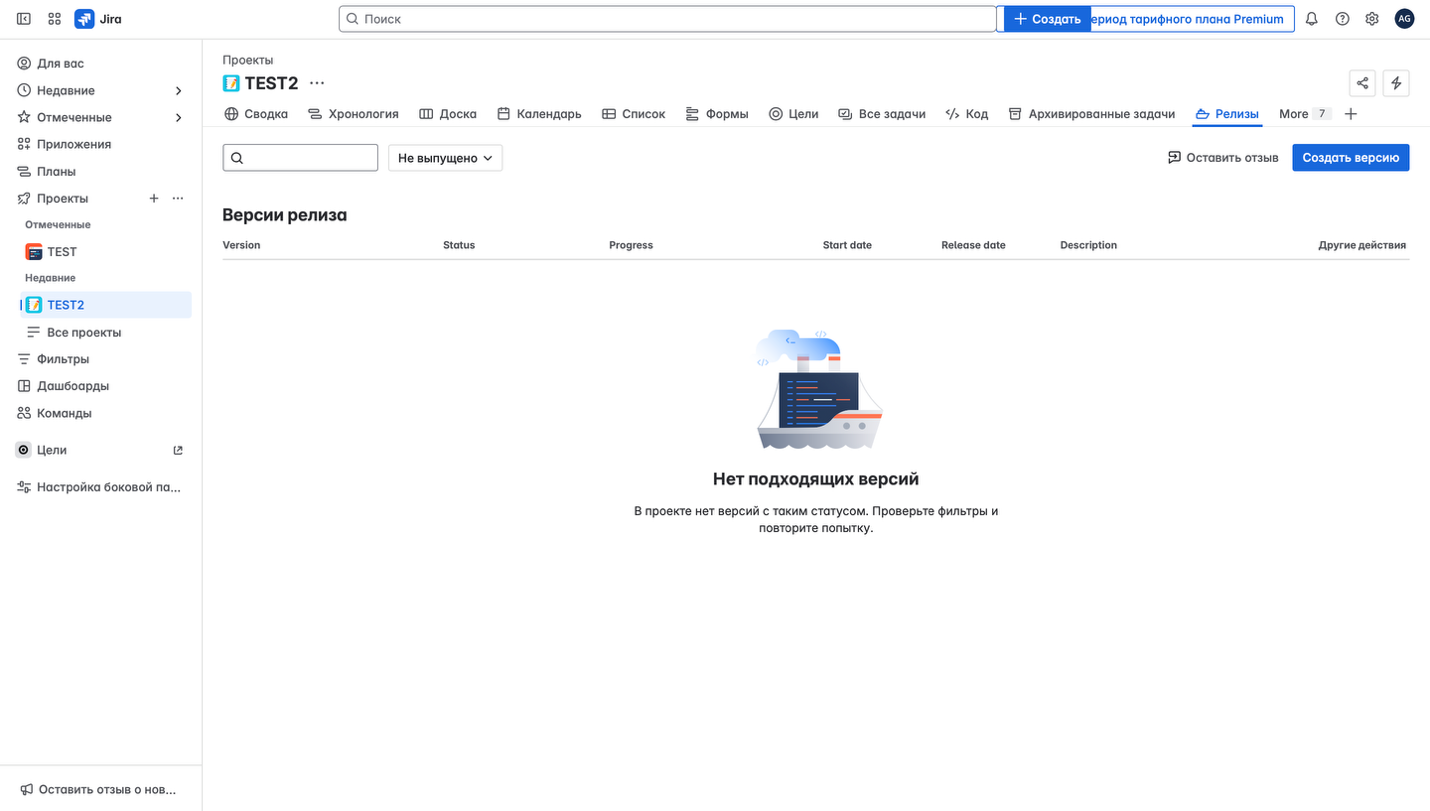Click the ellipsis next to TEST2 title
This screenshot has height=811, width=1430.
[x=317, y=84]
